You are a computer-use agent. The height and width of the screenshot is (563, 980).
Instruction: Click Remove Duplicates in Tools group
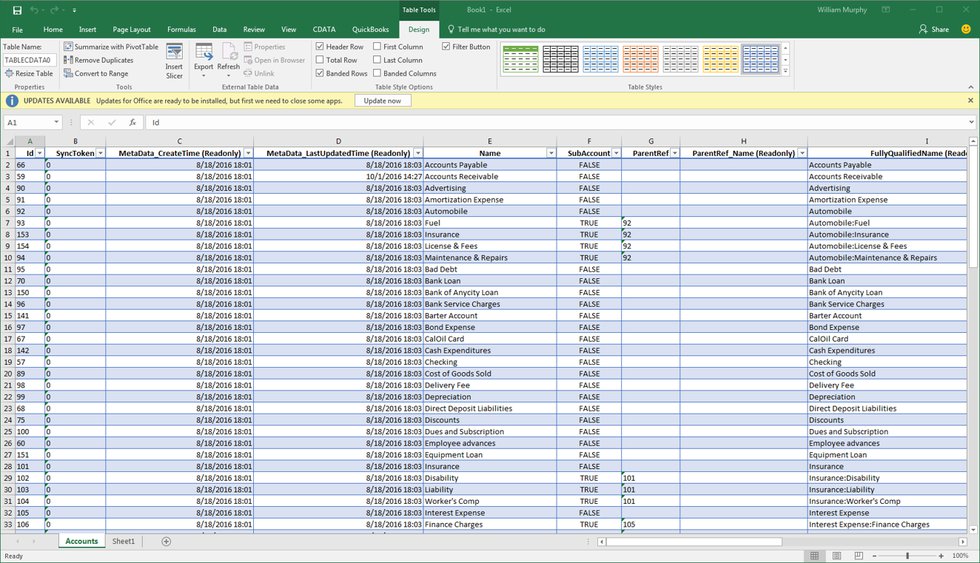pos(98,60)
